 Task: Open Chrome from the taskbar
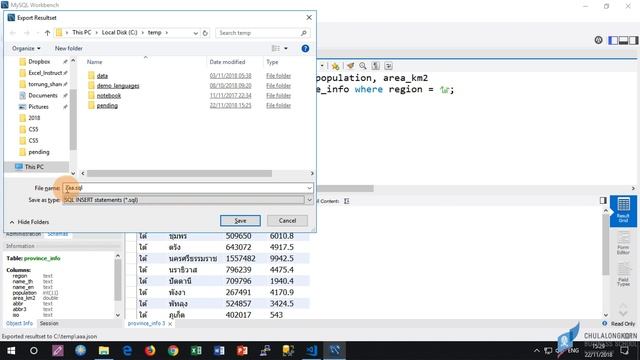coord(173,351)
